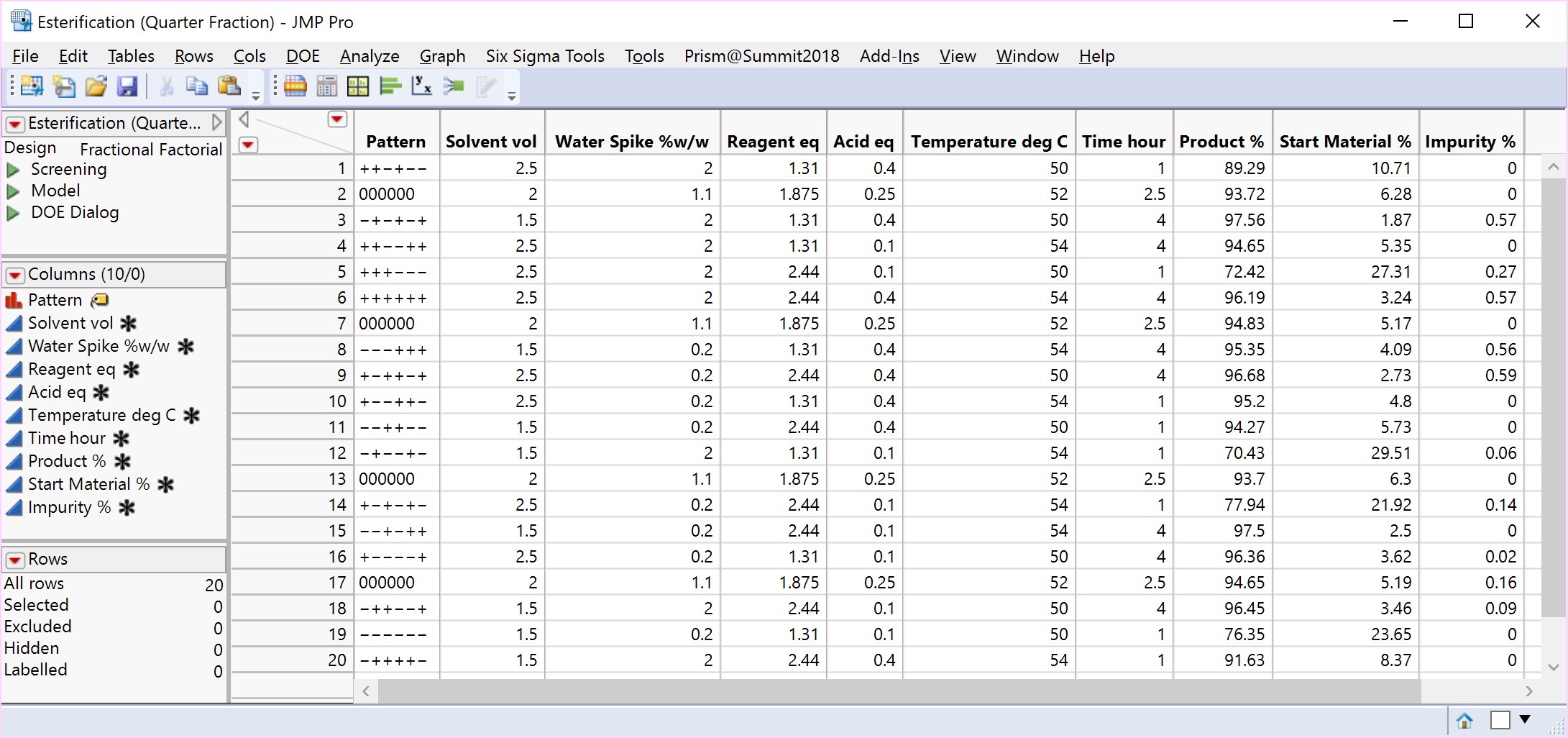Viewport: 1568px width, 738px height.
Task: Toggle the status bar checkbox square
Action: pyautogui.click(x=1500, y=720)
